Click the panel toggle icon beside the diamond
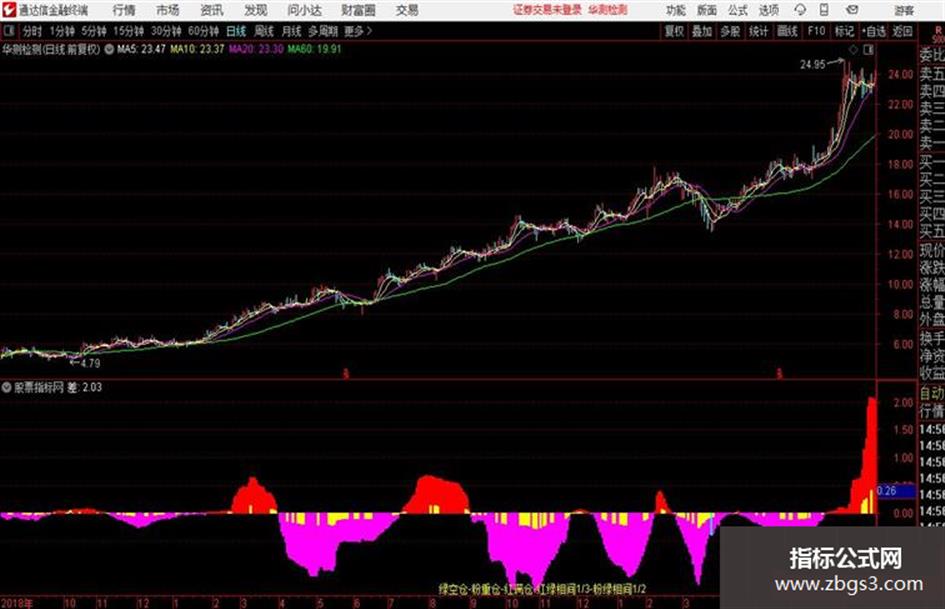The height and width of the screenshot is (609, 945). [x=868, y=50]
